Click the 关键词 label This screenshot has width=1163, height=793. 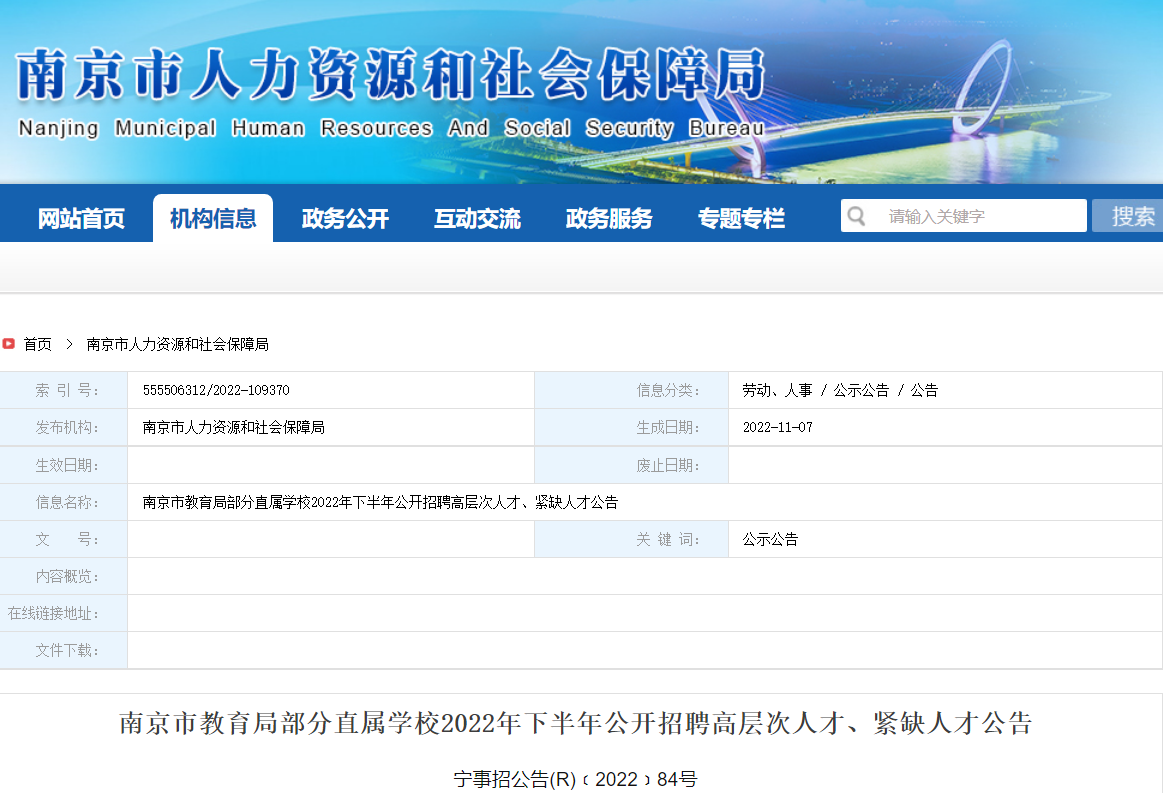click(x=668, y=539)
